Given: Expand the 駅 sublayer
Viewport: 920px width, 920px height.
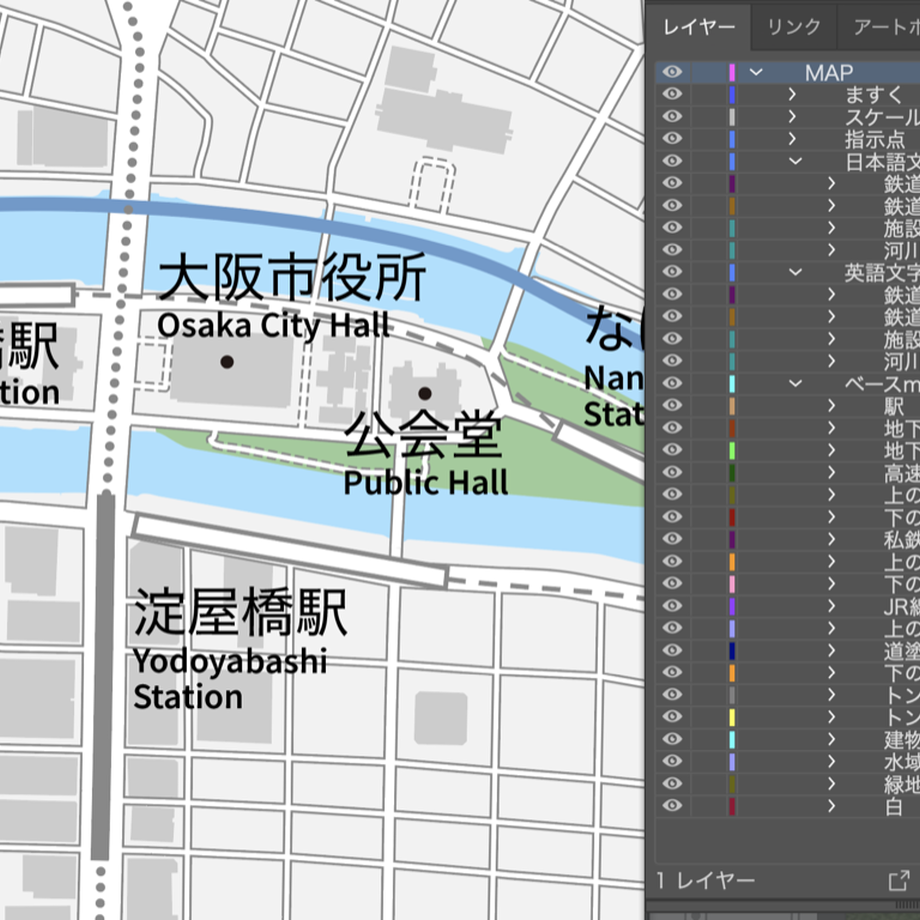Looking at the screenshot, I should 831,405.
